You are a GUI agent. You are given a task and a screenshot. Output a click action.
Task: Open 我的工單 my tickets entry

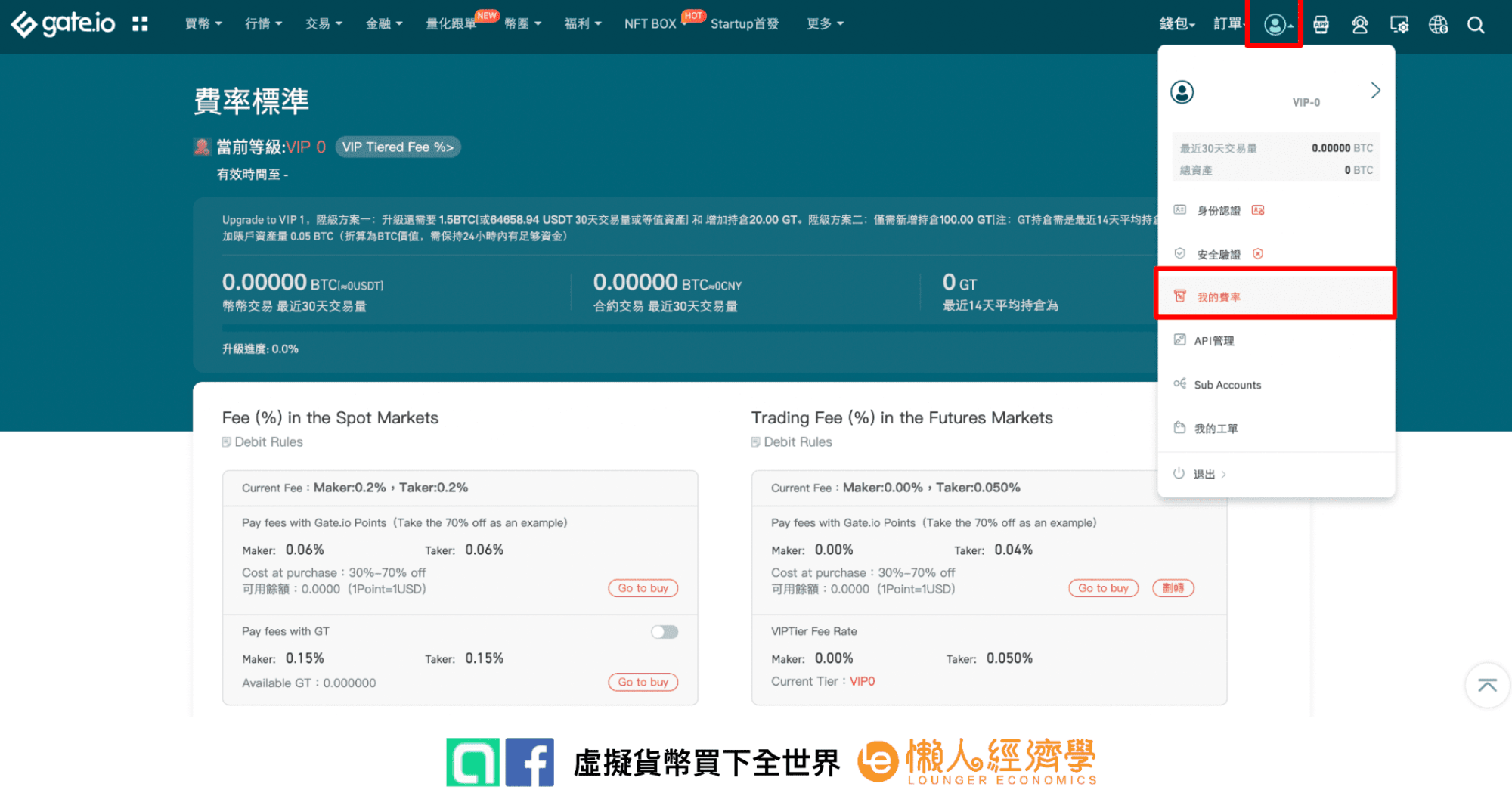coord(1276,429)
